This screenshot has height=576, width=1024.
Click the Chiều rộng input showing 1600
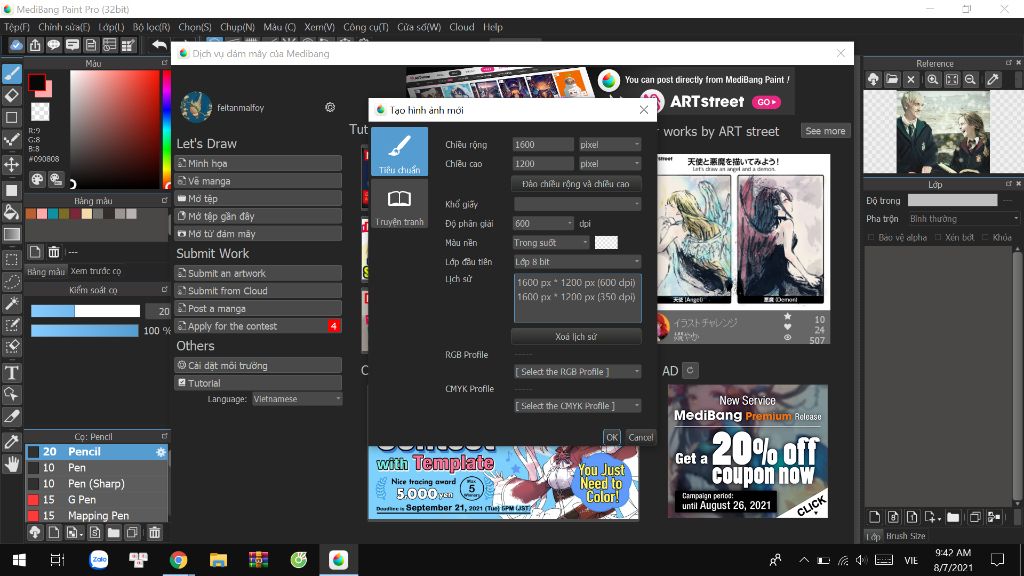coord(543,144)
